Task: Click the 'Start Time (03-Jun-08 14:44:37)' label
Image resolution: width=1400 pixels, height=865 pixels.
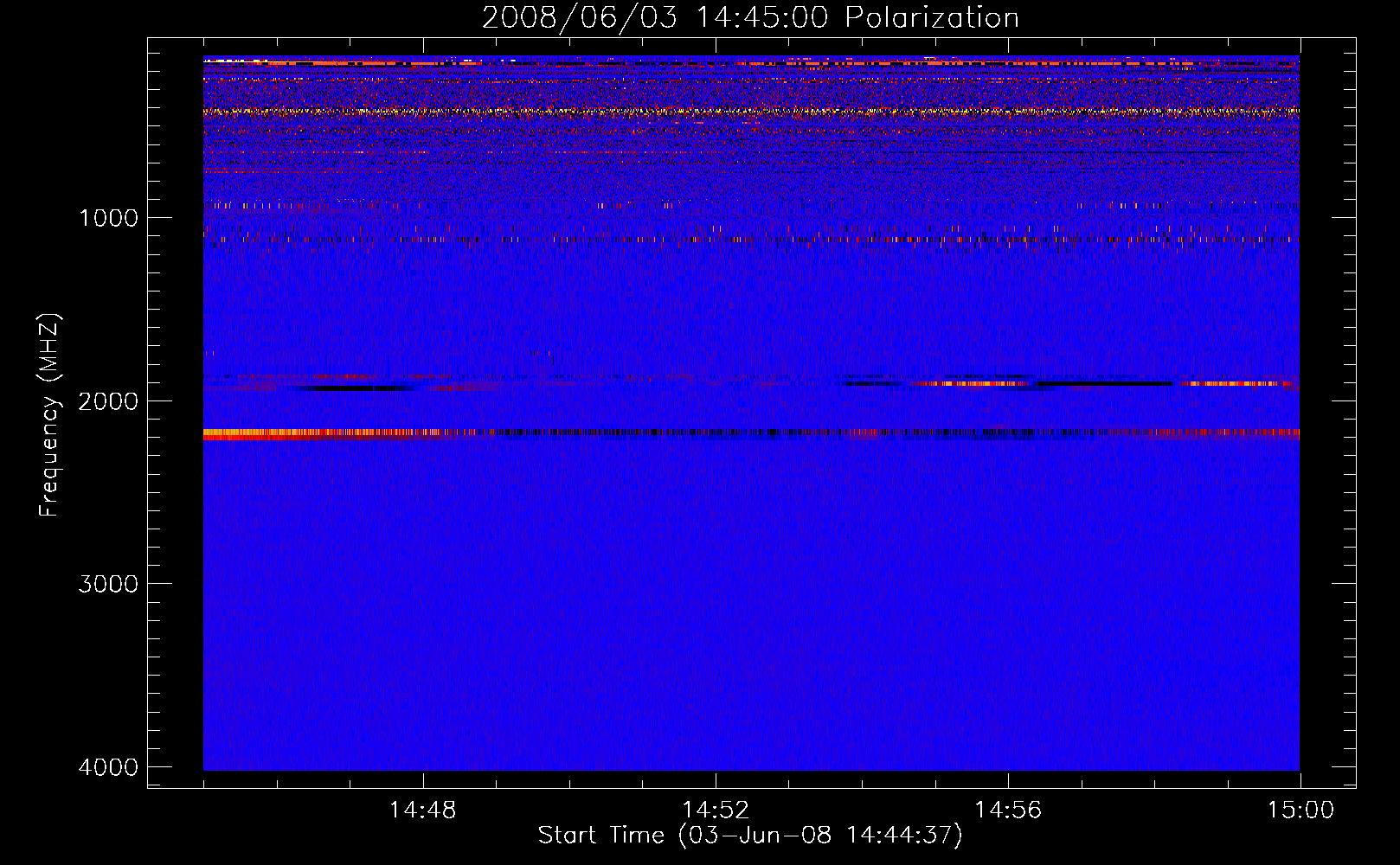Action: click(750, 836)
